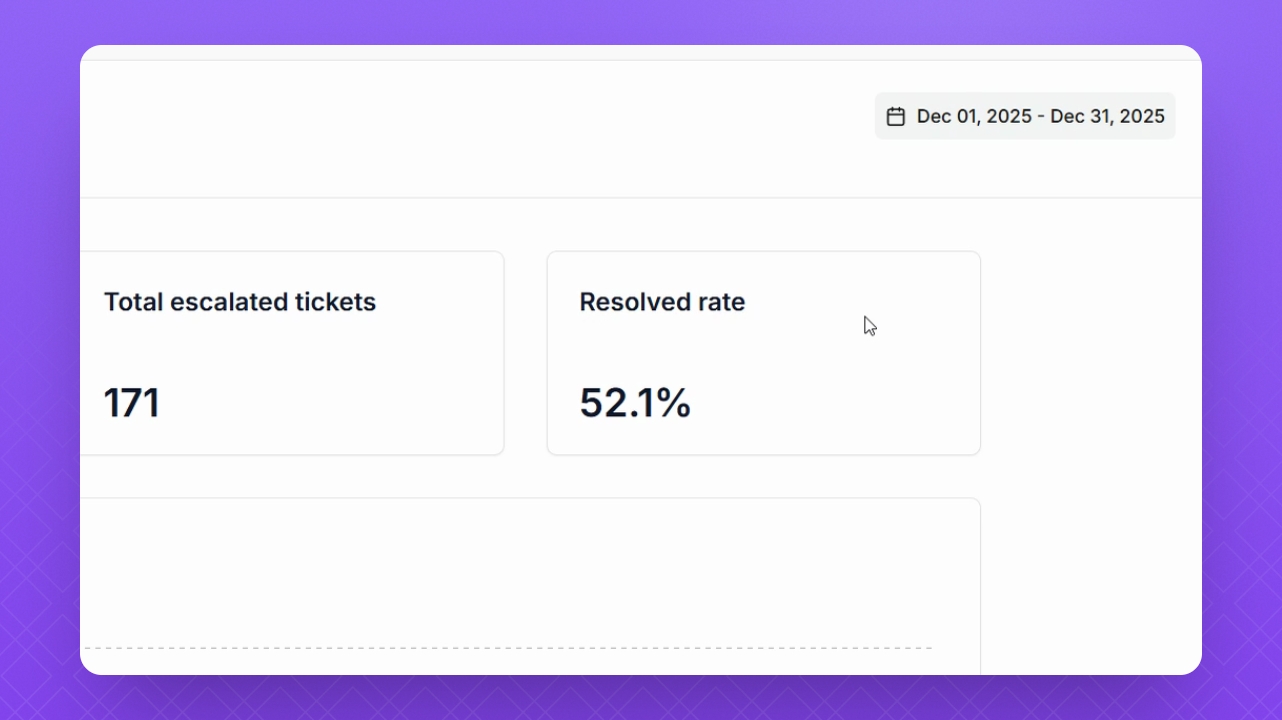Viewport: 1282px width, 720px height.
Task: Select the Total escalated tickets heading
Action: point(240,302)
